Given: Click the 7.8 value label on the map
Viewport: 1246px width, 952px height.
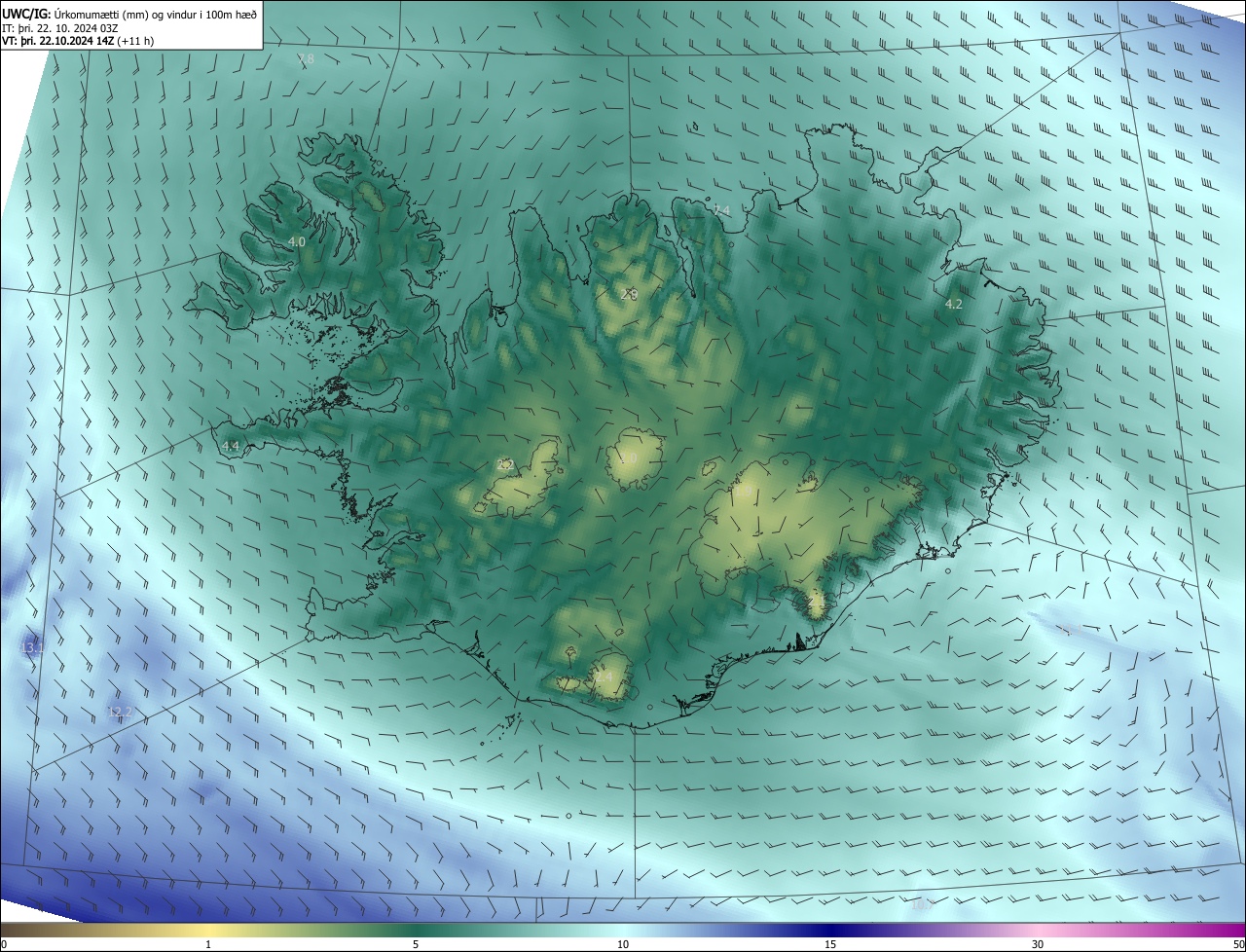Looking at the screenshot, I should 306,59.
